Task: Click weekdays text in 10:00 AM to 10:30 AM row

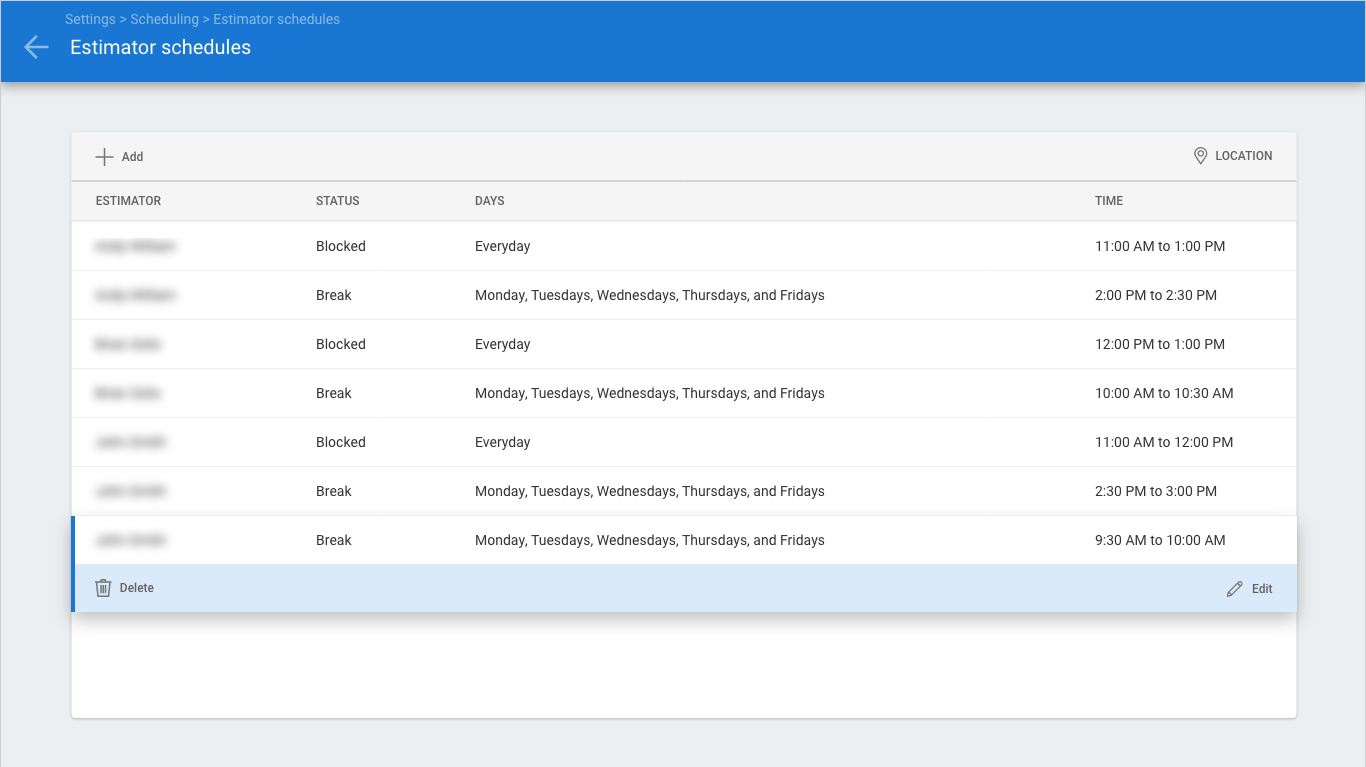Action: pos(650,393)
